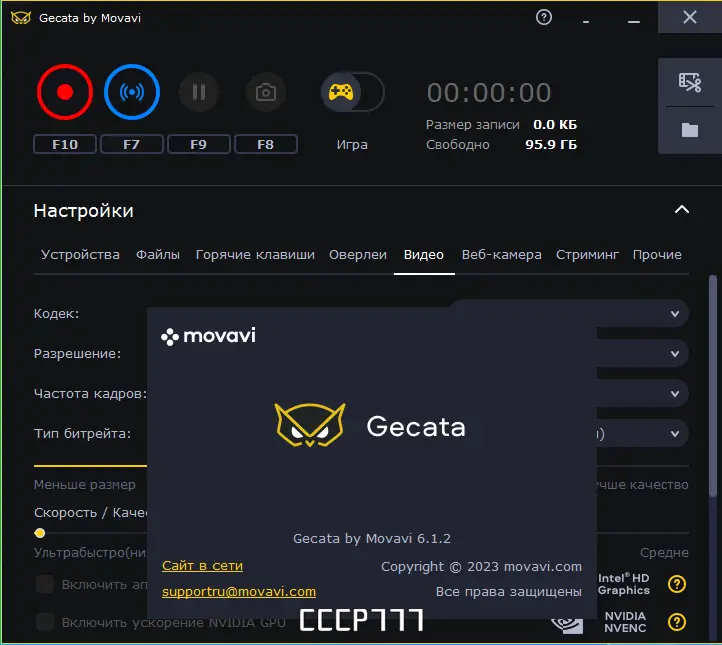
Task: Start streaming with the blue broadcast button
Action: tap(132, 92)
